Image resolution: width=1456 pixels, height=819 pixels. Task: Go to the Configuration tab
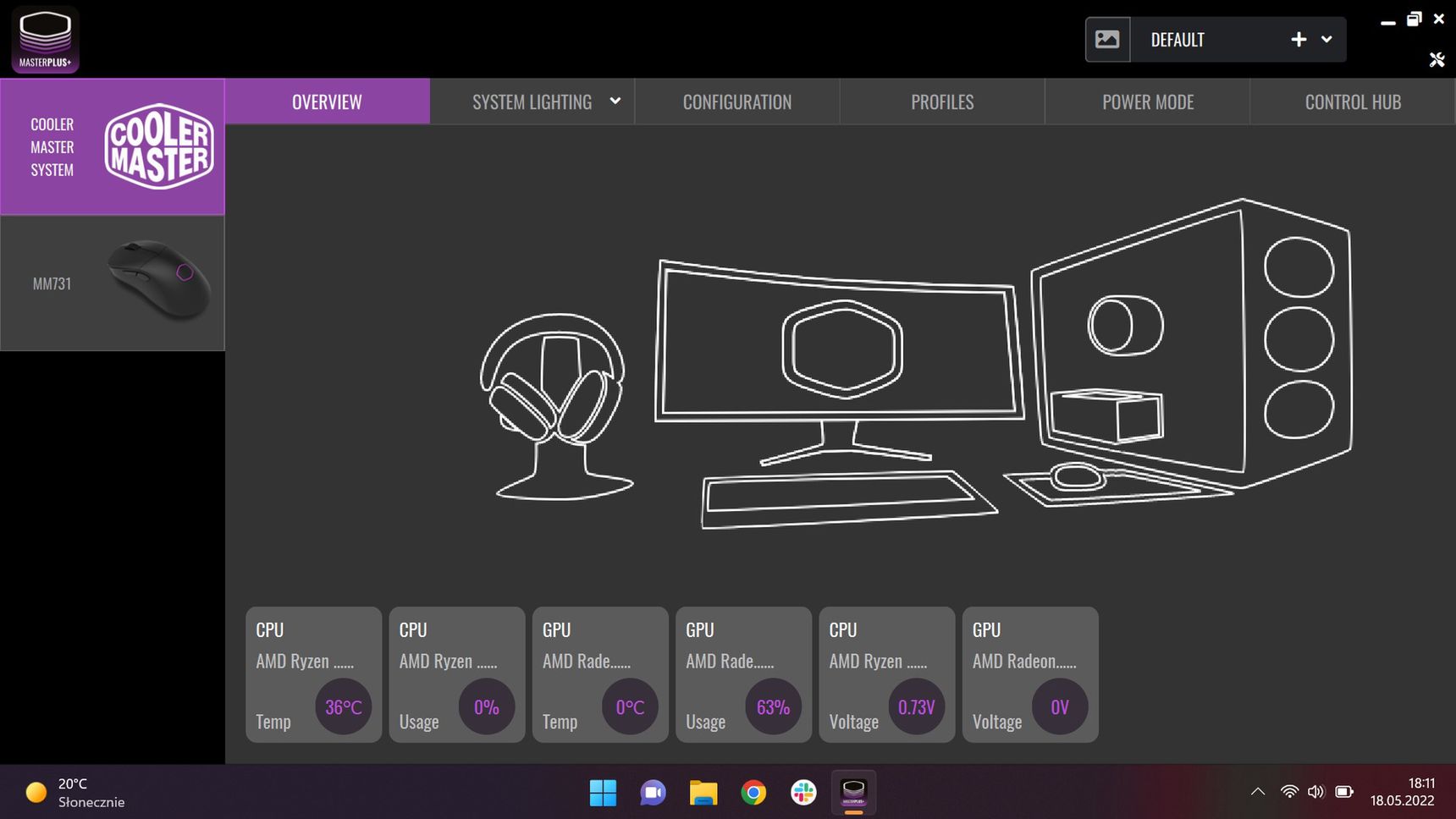(737, 102)
